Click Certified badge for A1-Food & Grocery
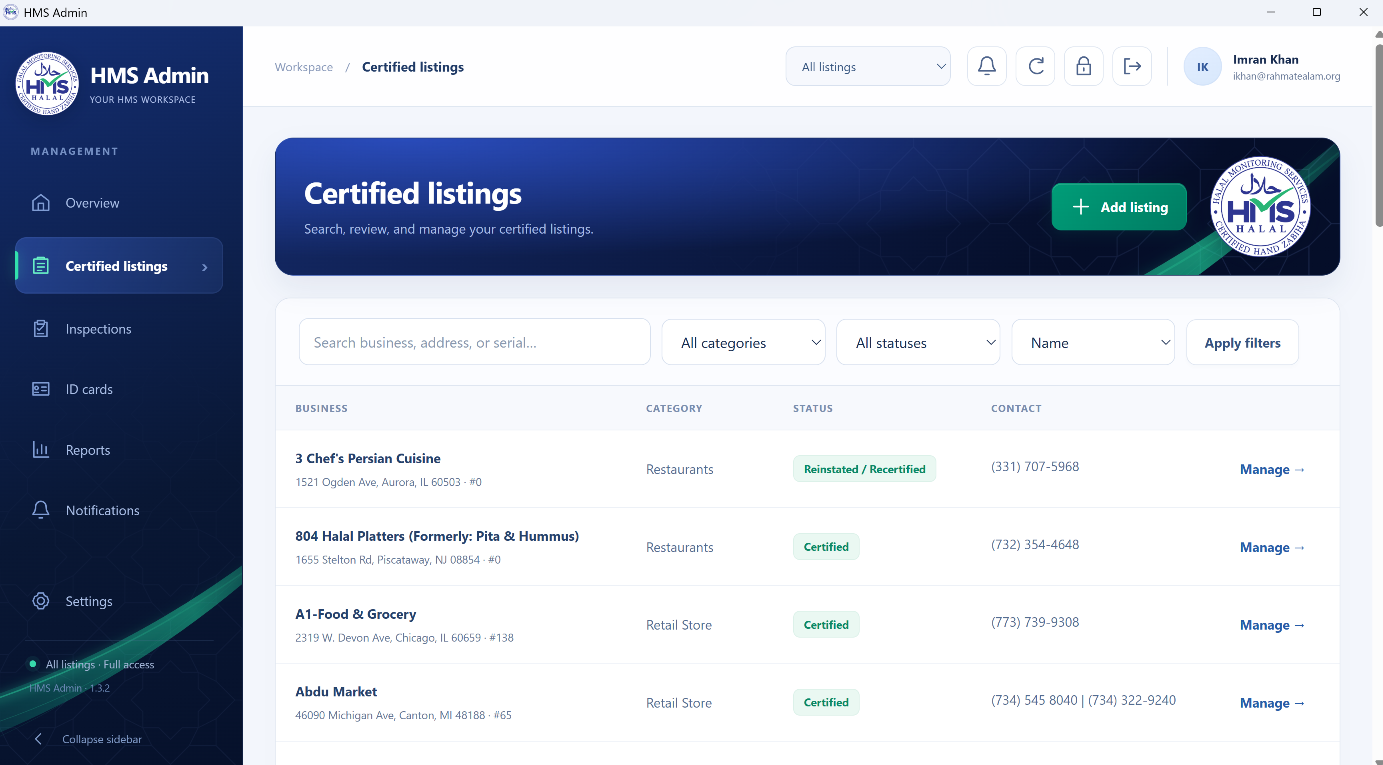 [826, 625]
